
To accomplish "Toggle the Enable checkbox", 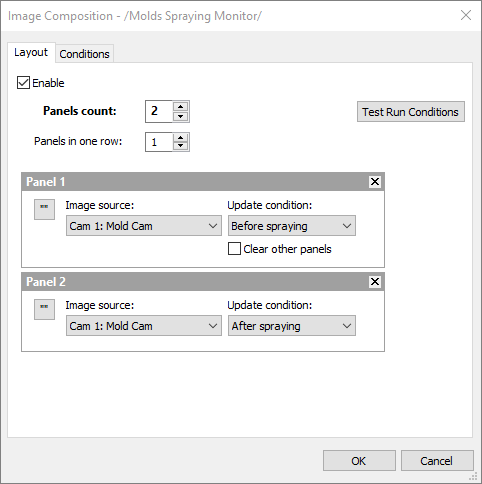I will click(x=23, y=83).
